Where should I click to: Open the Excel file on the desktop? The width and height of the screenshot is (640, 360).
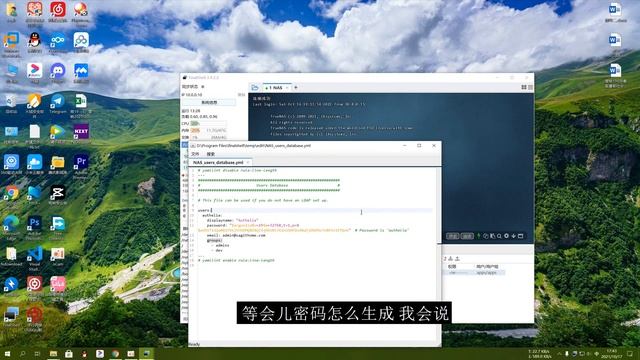click(x=81, y=104)
